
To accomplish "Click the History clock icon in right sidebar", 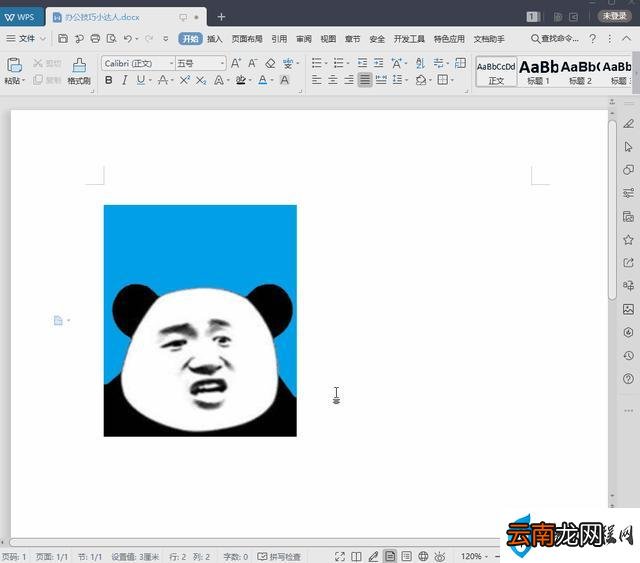I will 628,356.
